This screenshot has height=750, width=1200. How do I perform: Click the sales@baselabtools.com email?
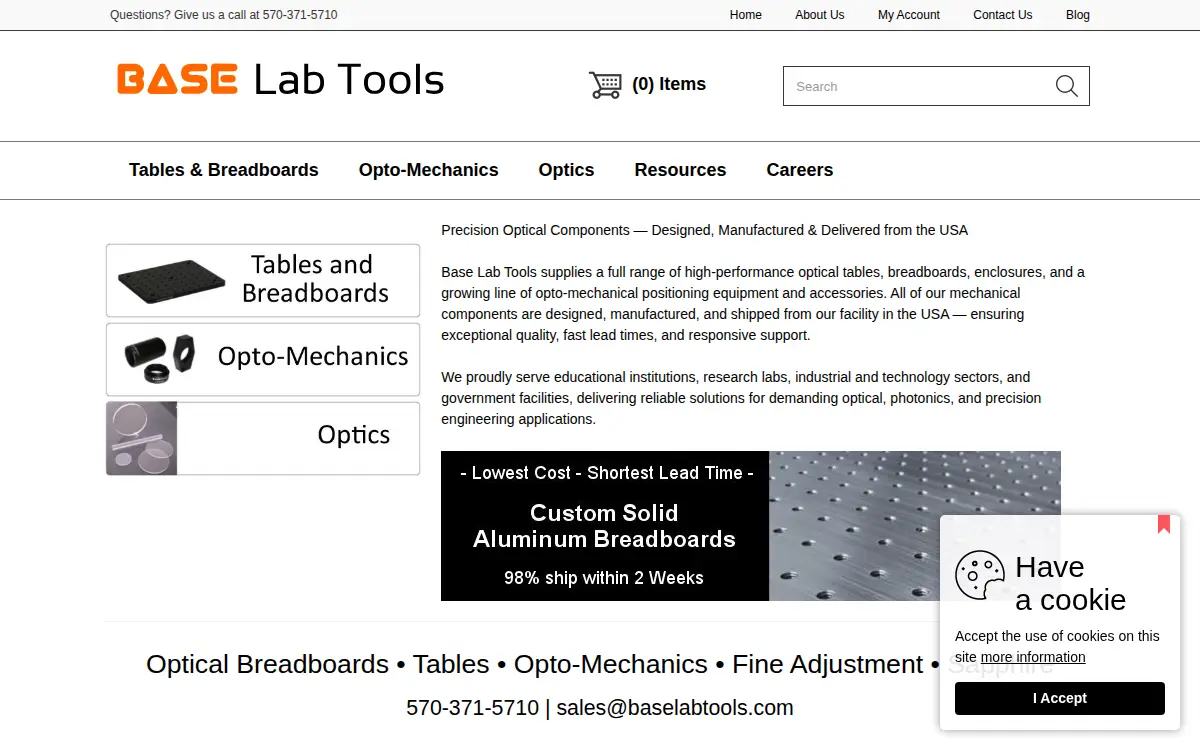[x=675, y=708]
